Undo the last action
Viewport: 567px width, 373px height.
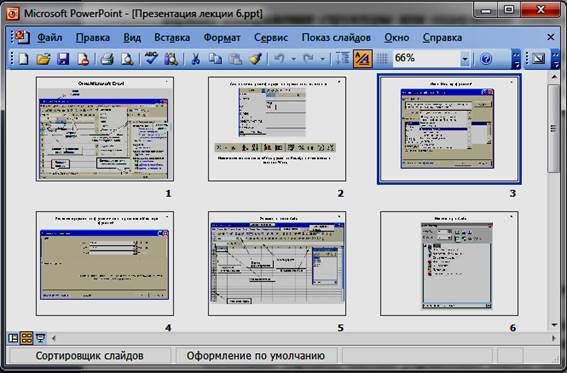279,59
